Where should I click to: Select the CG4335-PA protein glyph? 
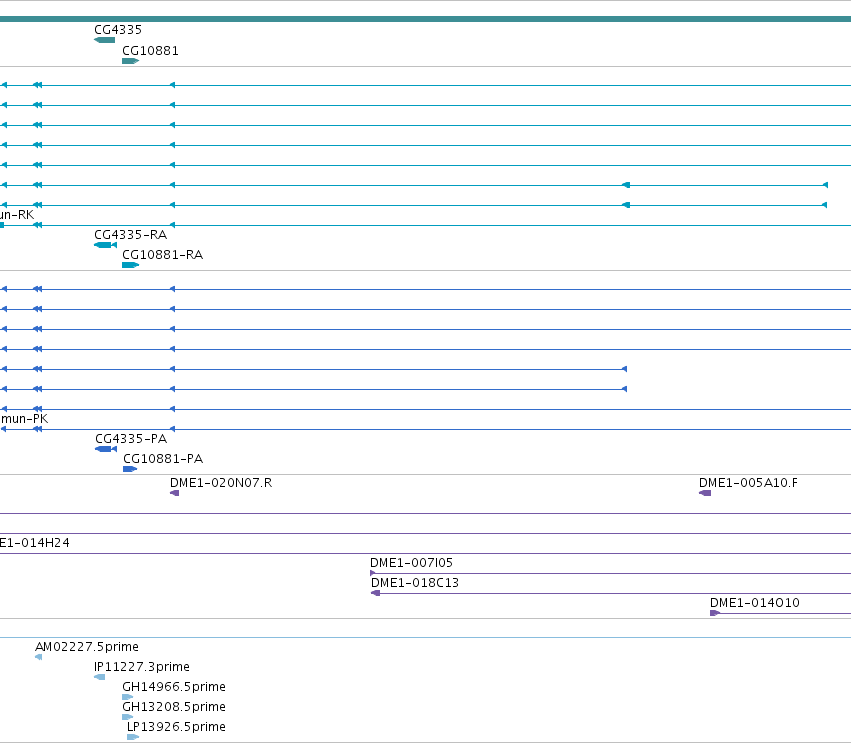[x=106, y=449]
